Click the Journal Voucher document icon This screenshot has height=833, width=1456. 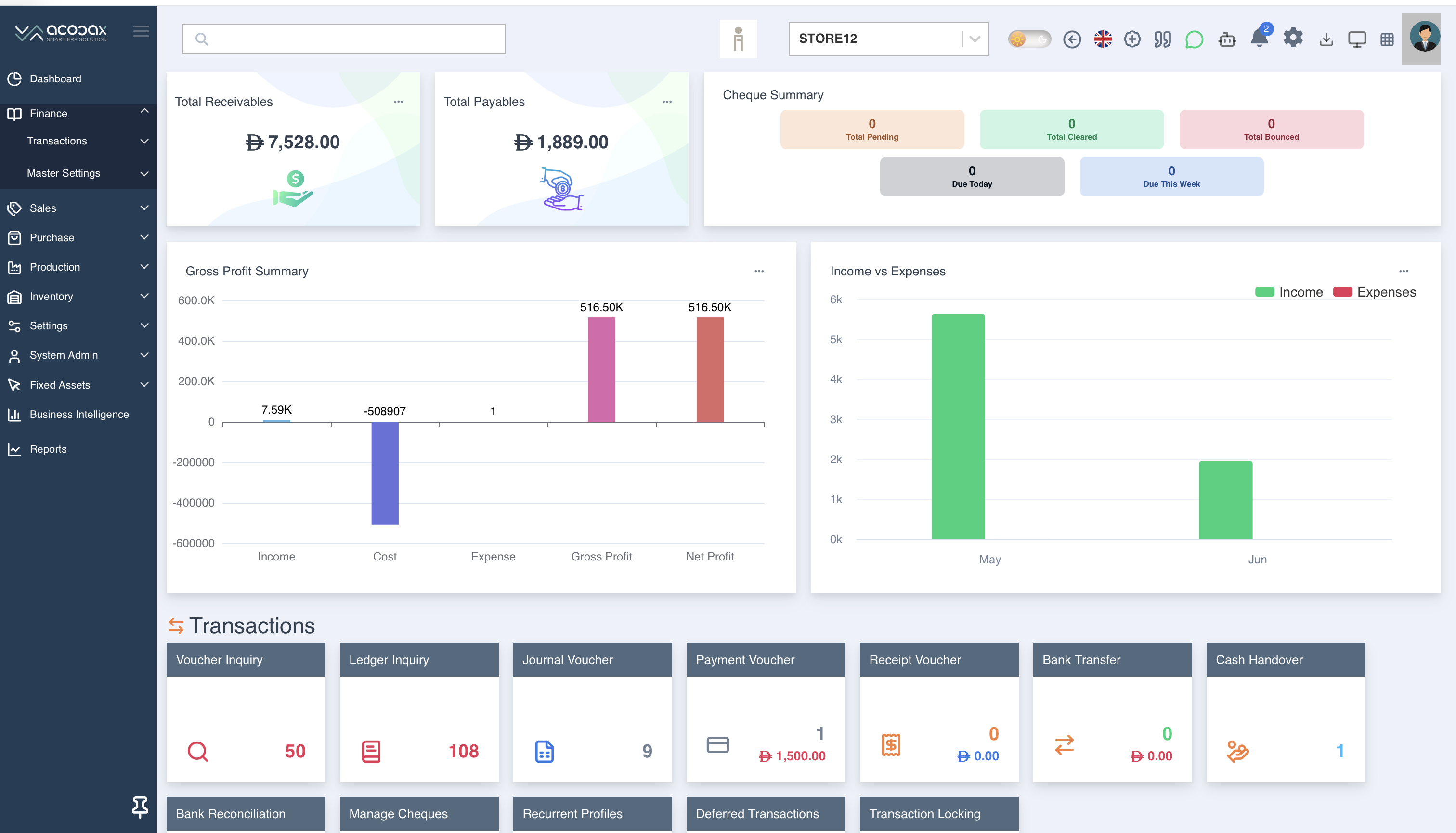click(x=544, y=751)
